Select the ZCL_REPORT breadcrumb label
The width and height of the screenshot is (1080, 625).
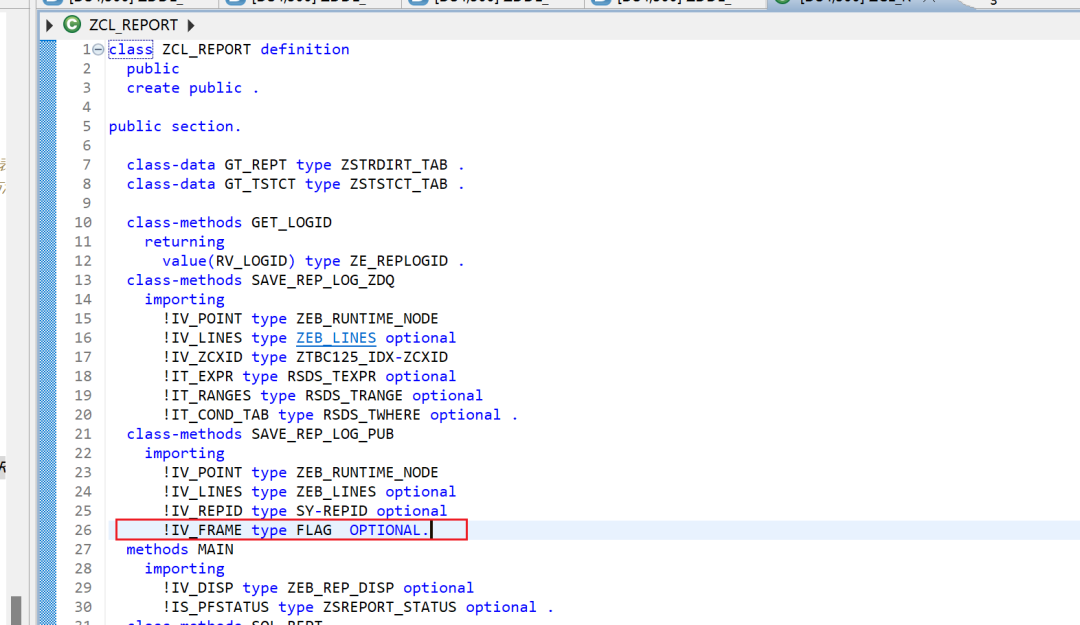tap(134, 25)
